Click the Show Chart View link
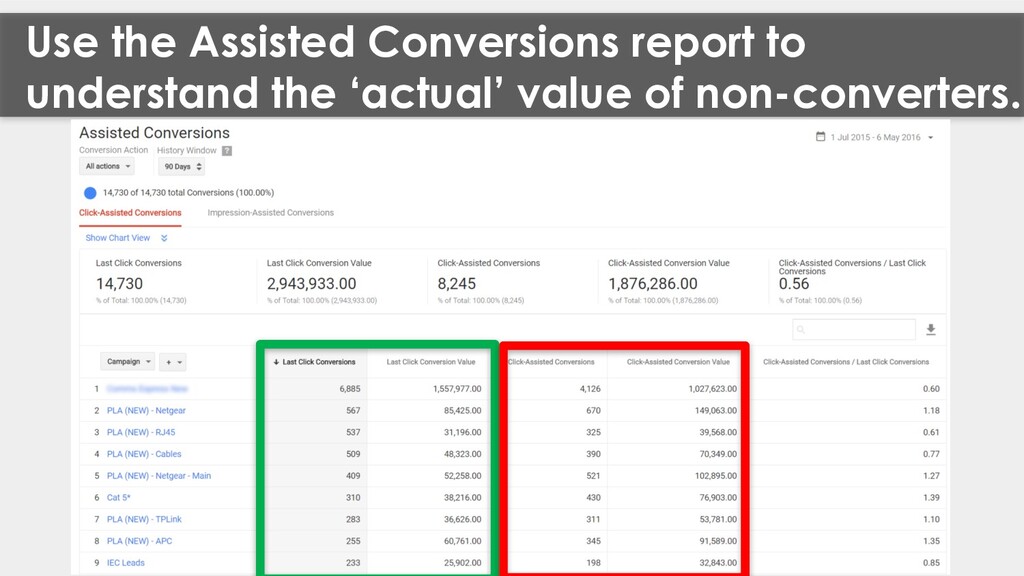This screenshot has height=576, width=1024. pyautogui.click(x=118, y=238)
